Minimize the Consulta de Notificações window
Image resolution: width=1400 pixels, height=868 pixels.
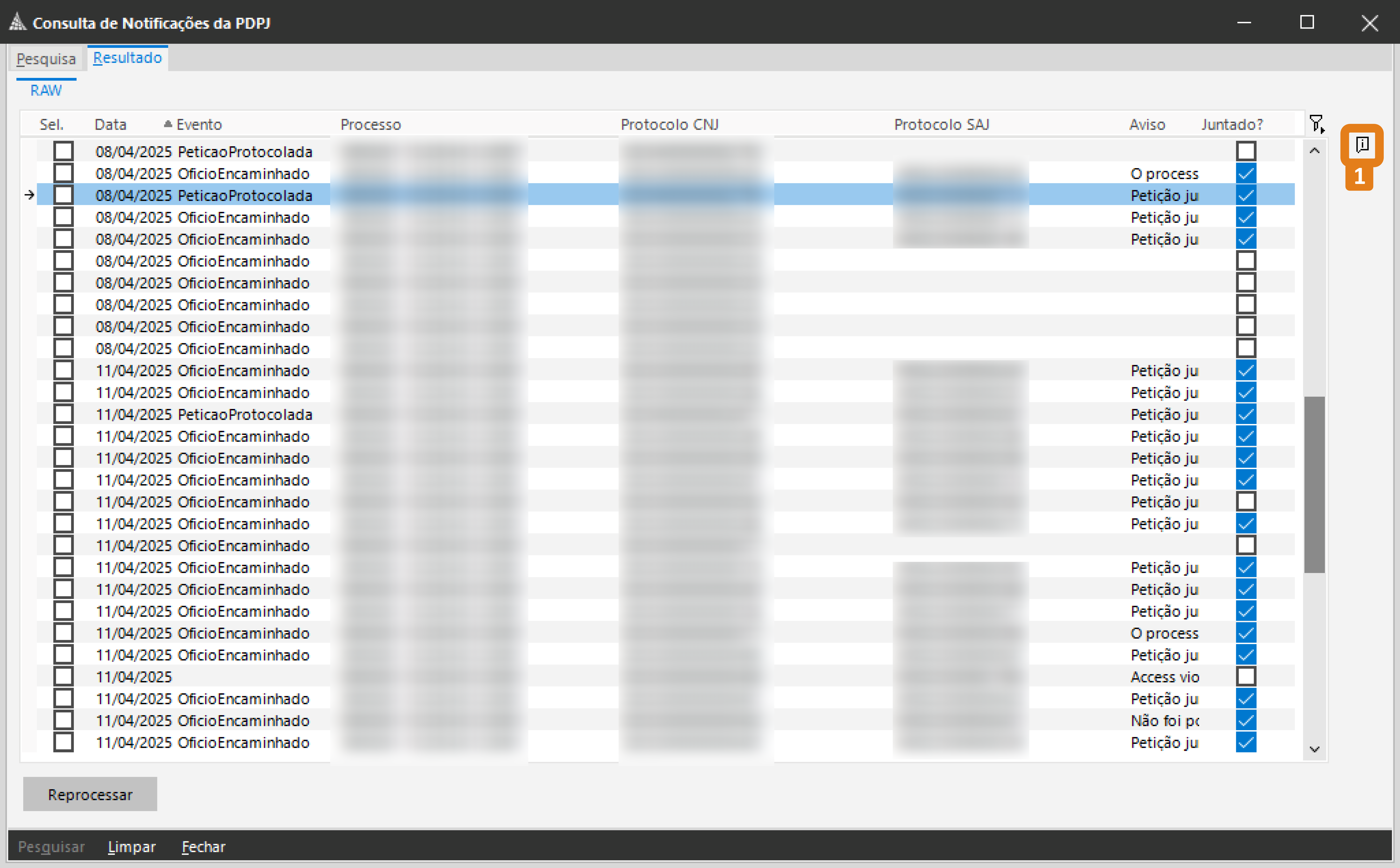tap(1244, 23)
